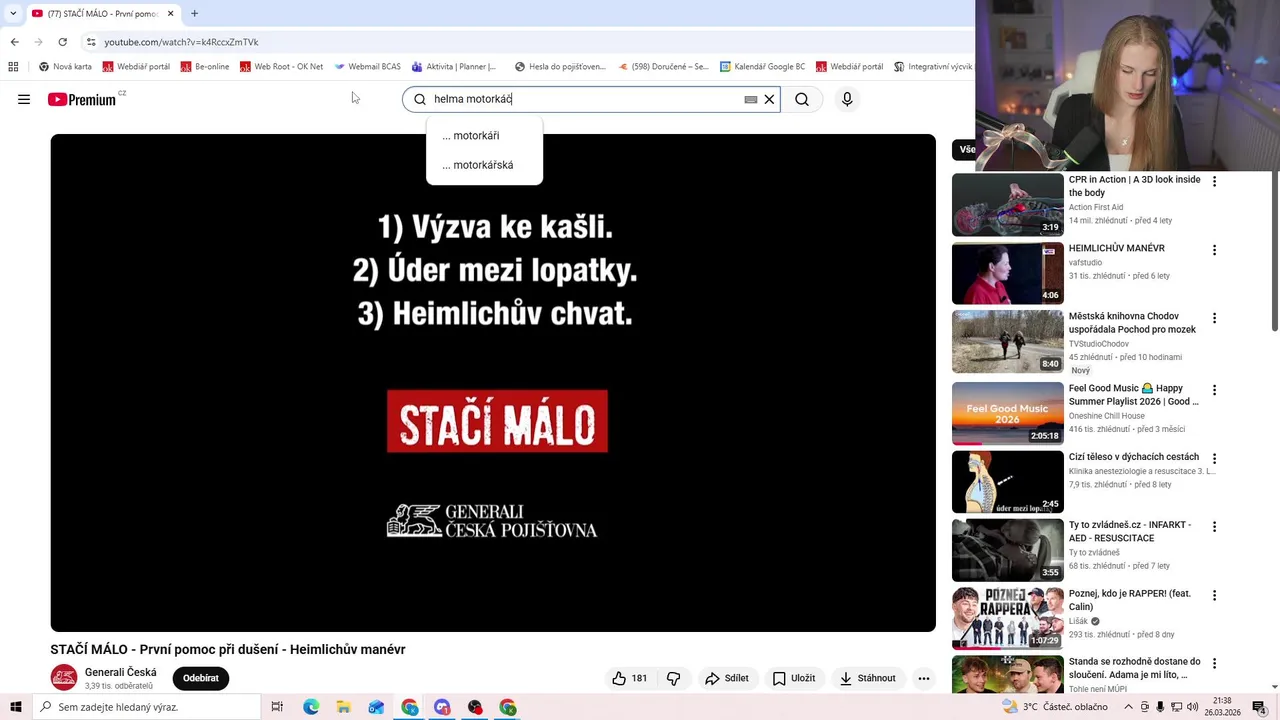This screenshot has height=720, width=1280.
Task: Click the 'Action First Aid' channel name
Action: pos(1096,208)
